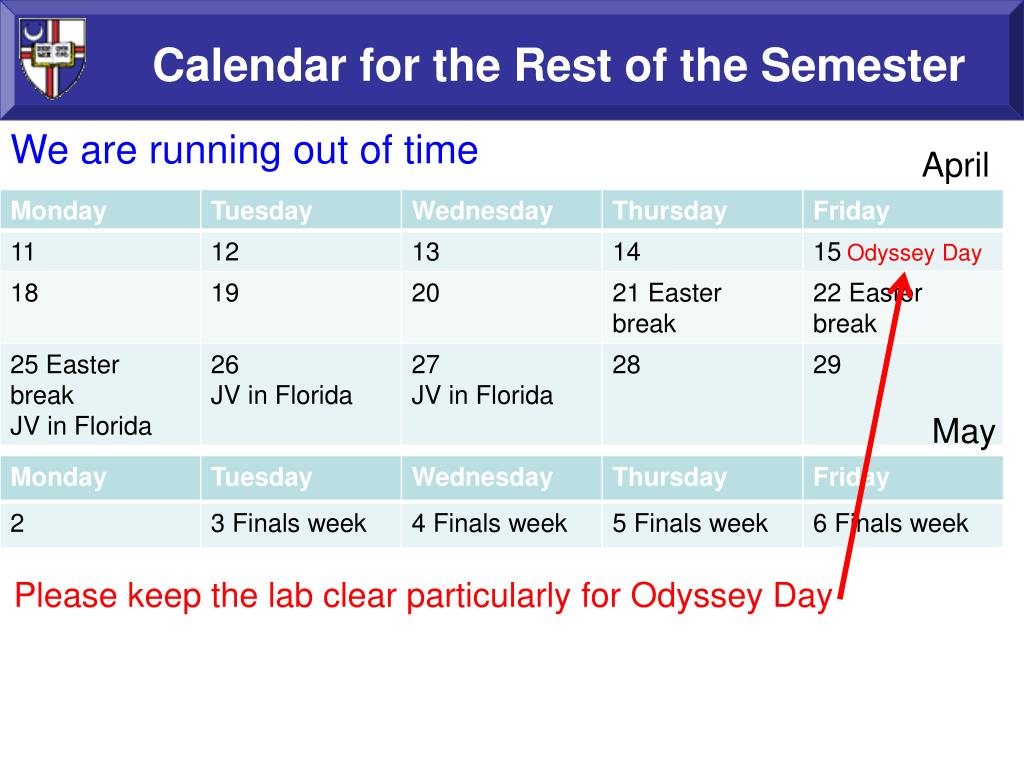The image size is (1024, 768).
Task: Select the May 2 cell
Action: pos(101,524)
